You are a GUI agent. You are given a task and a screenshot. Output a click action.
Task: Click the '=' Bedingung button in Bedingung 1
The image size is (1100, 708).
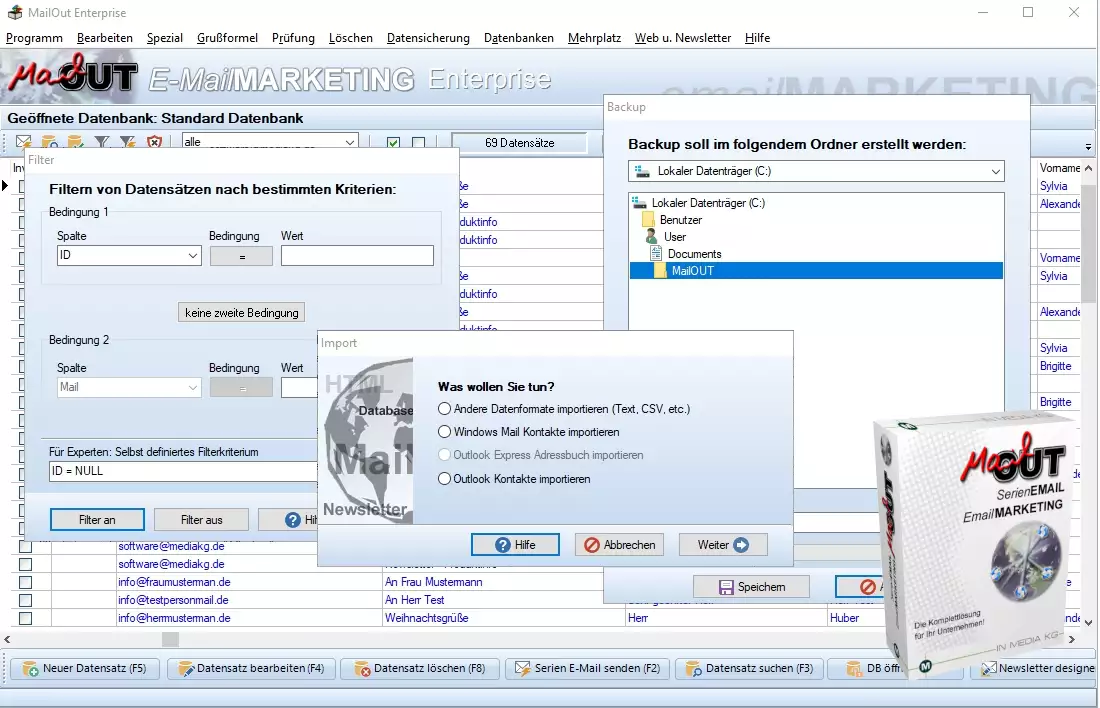click(241, 256)
